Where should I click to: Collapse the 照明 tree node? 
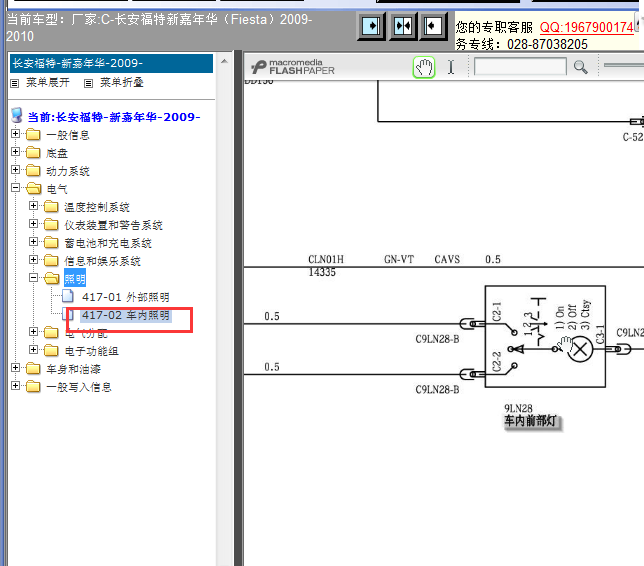[x=34, y=278]
